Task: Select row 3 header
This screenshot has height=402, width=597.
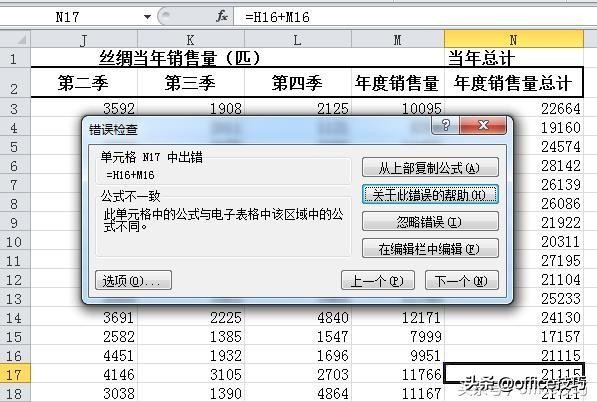Action: click(x=14, y=108)
